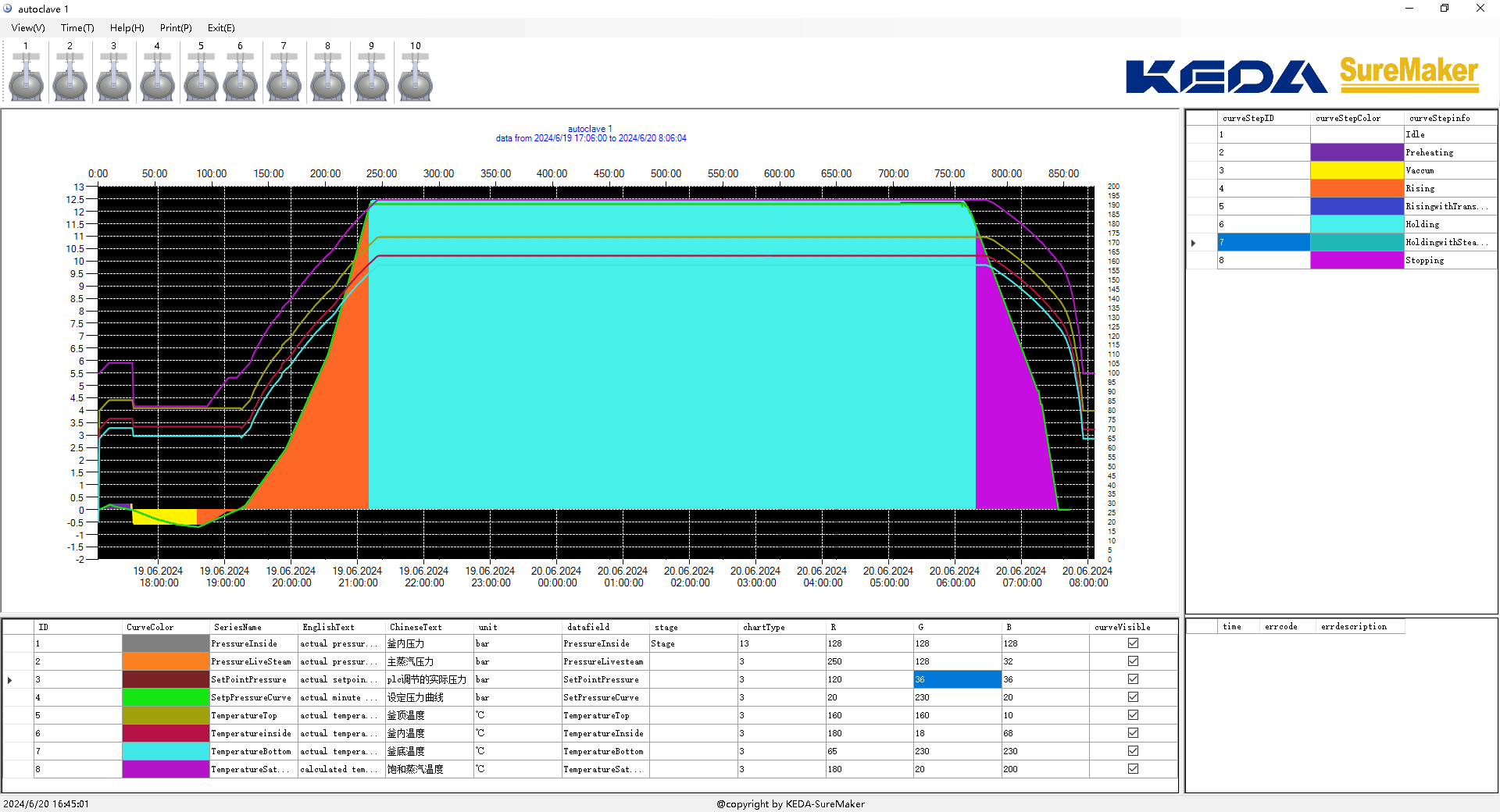The image size is (1500, 812).
Task: Click the Exit(E) menu item
Action: click(221, 28)
